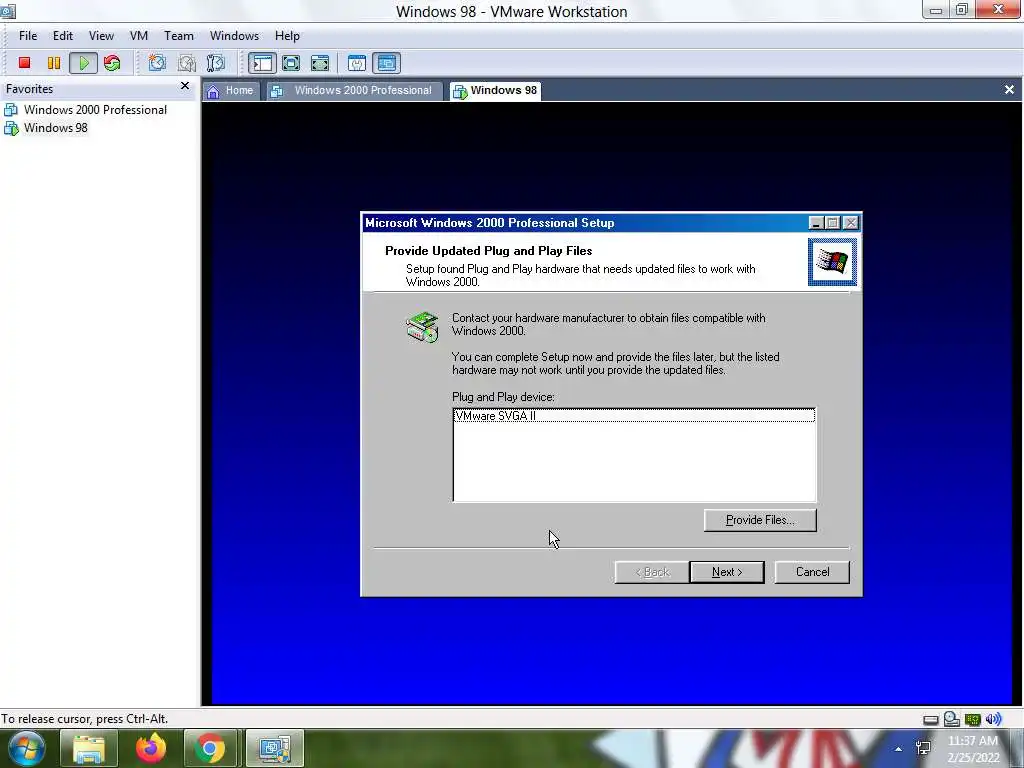Click the network adapter status bar icon
The width and height of the screenshot is (1024, 768).
pyautogui.click(x=973, y=720)
